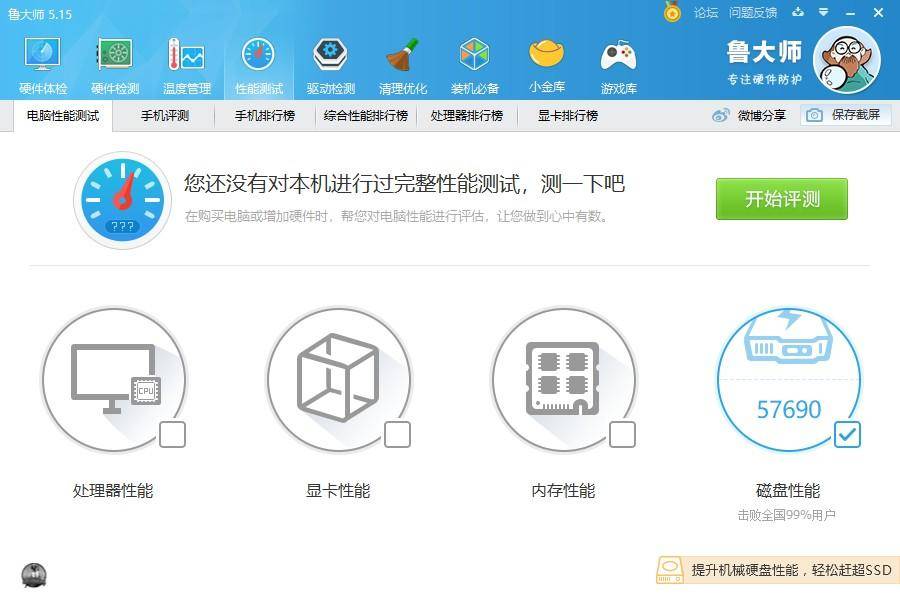
Task: Open the SSD upgrade promotion banner
Action: pos(775,571)
